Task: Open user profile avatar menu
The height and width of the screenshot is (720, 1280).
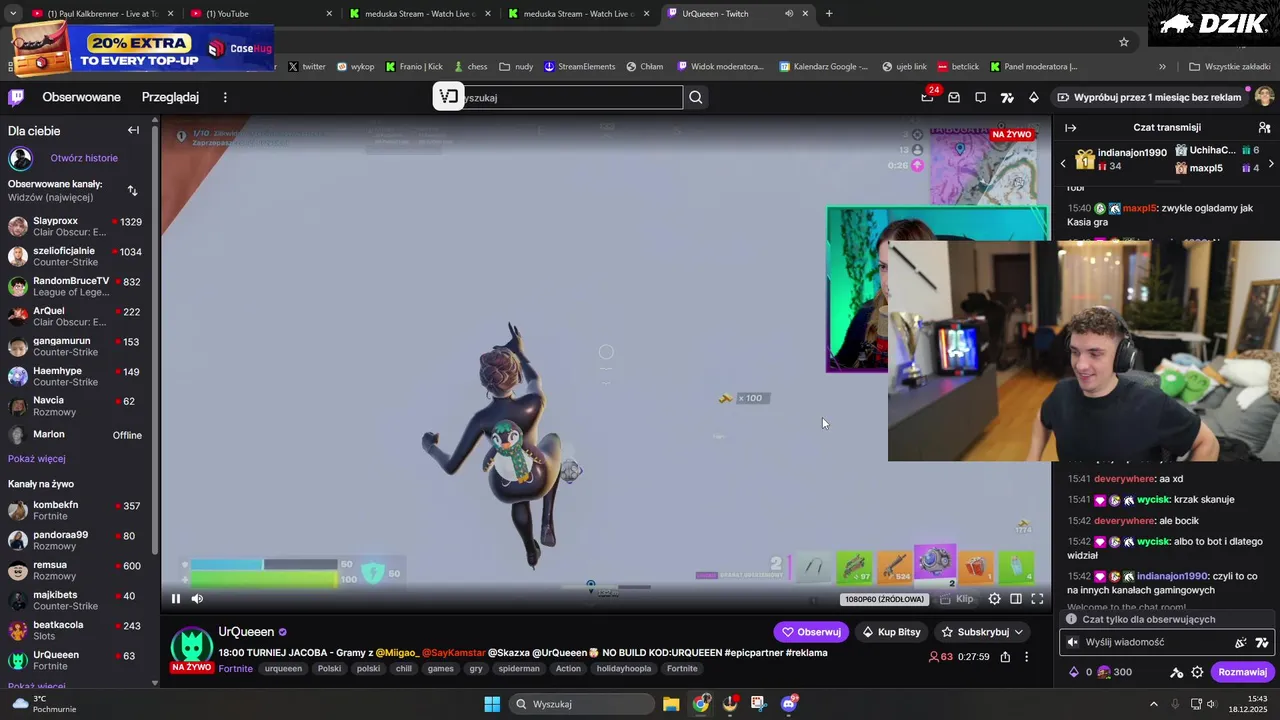Action: click(1264, 97)
